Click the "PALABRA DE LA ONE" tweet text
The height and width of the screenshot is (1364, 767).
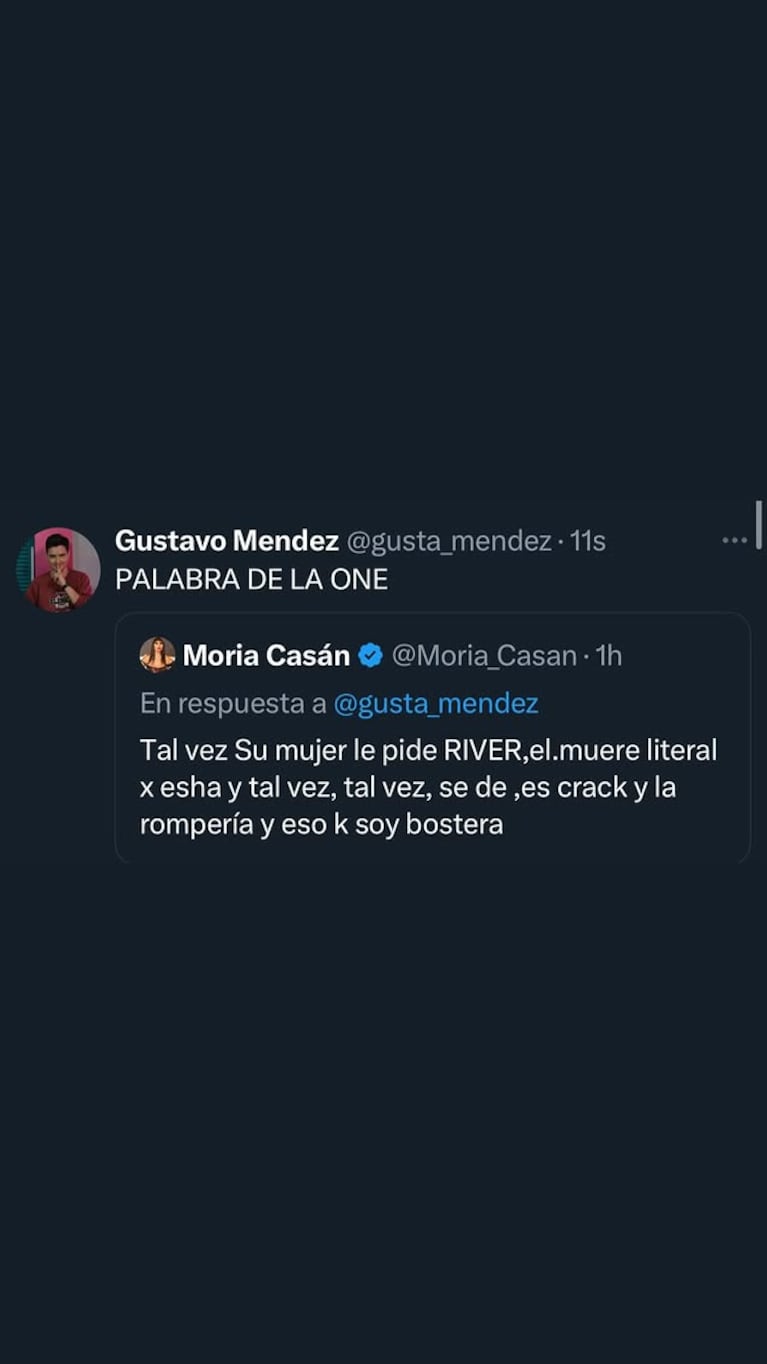251,579
